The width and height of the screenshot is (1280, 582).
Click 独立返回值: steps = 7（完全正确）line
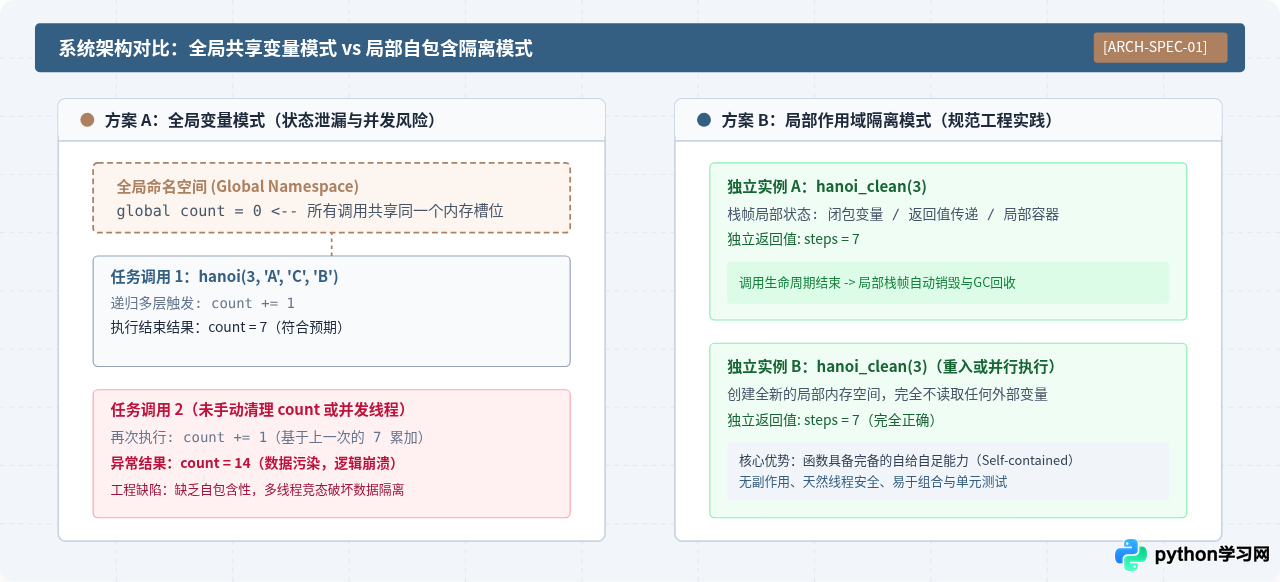833,420
